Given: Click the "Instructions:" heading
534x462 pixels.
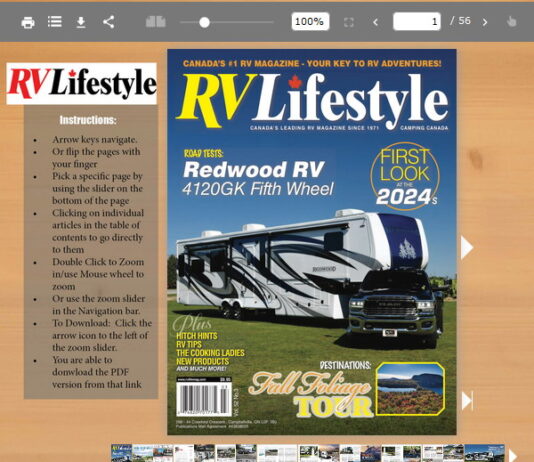Looking at the screenshot, I should 88,120.
